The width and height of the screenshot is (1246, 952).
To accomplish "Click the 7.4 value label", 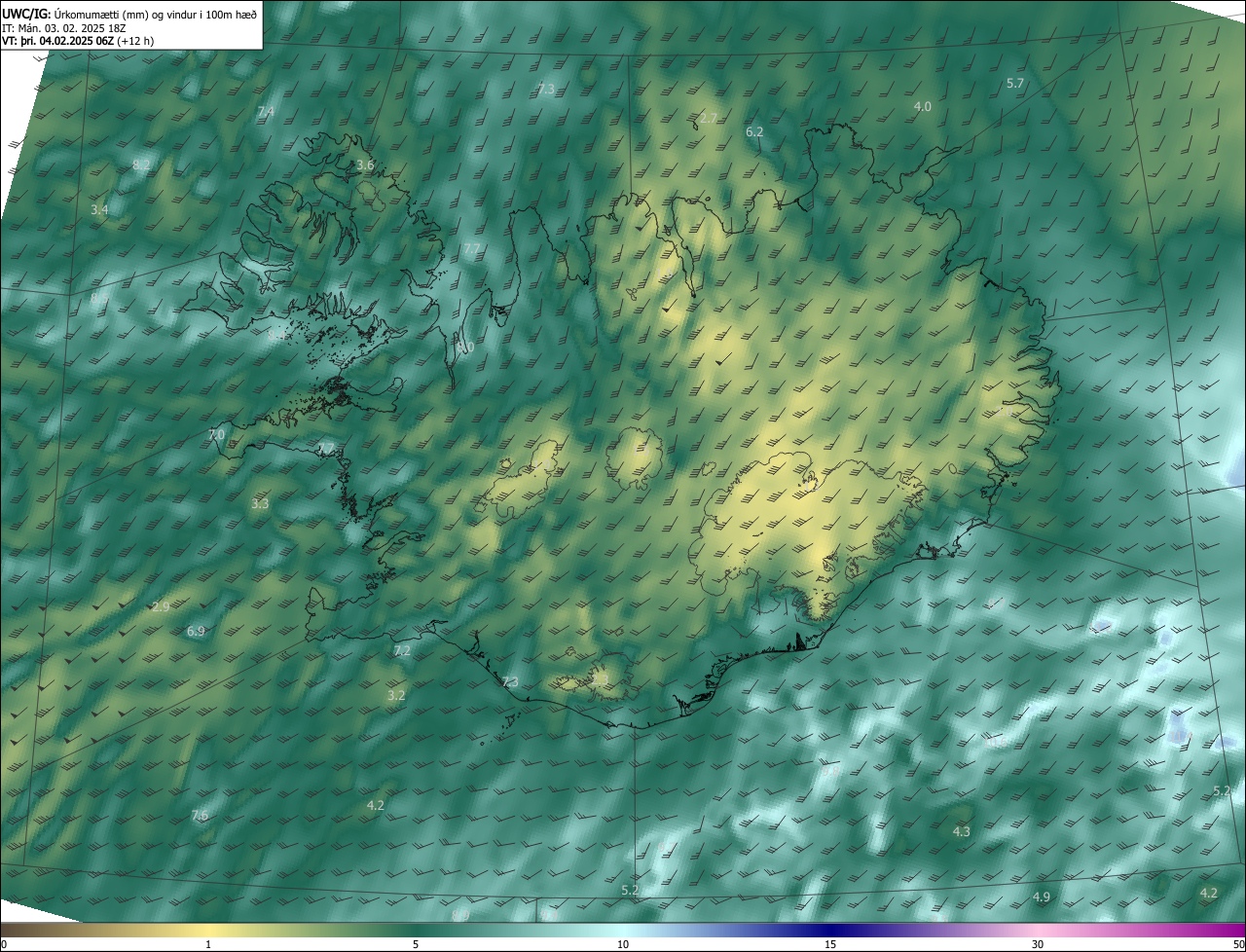I will [x=266, y=112].
